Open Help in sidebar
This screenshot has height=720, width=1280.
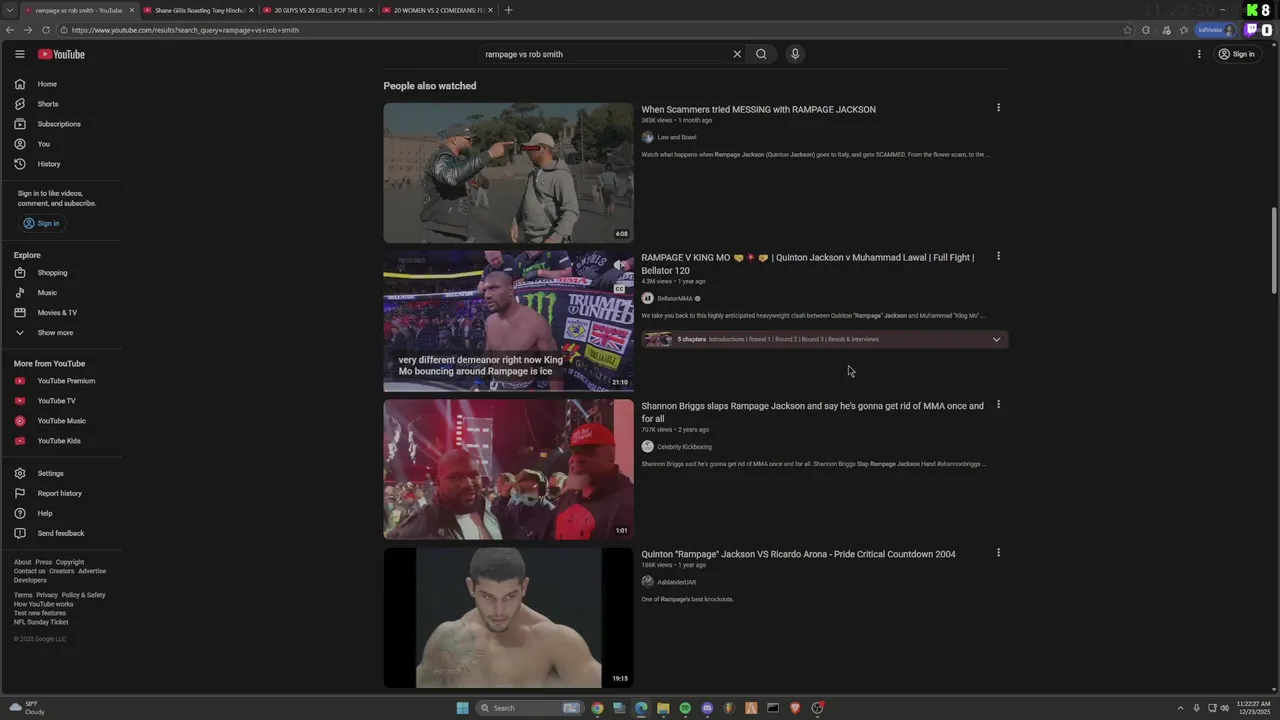pos(45,513)
